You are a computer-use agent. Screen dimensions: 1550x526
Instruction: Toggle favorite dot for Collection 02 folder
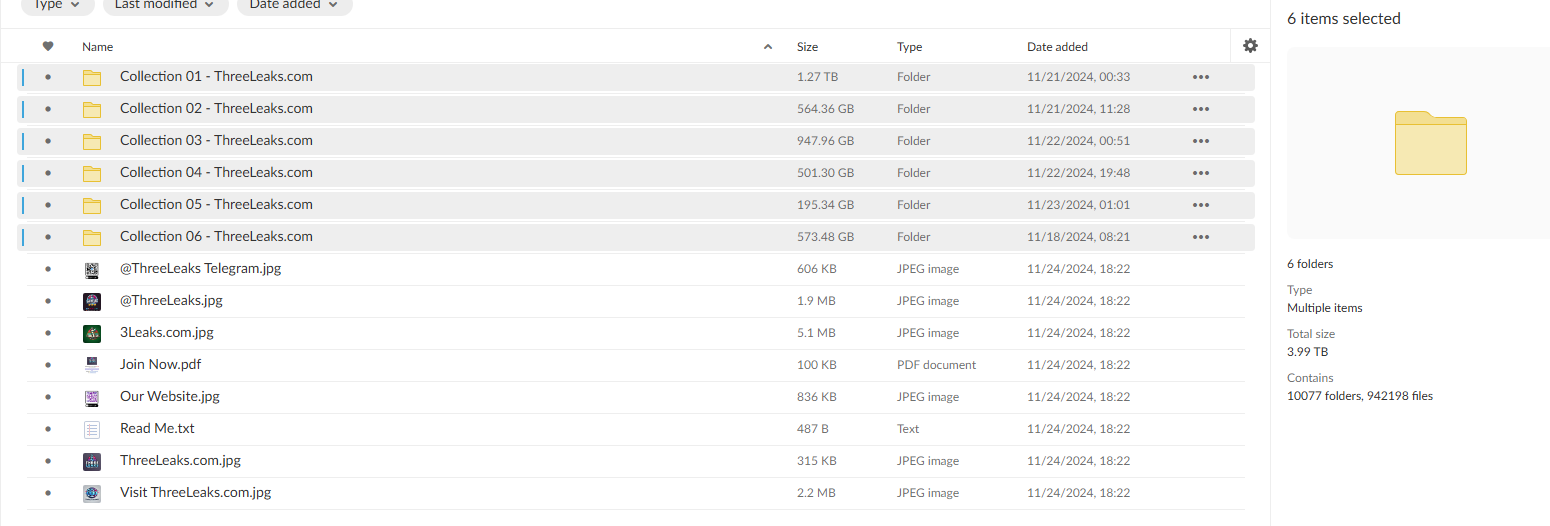coord(48,109)
